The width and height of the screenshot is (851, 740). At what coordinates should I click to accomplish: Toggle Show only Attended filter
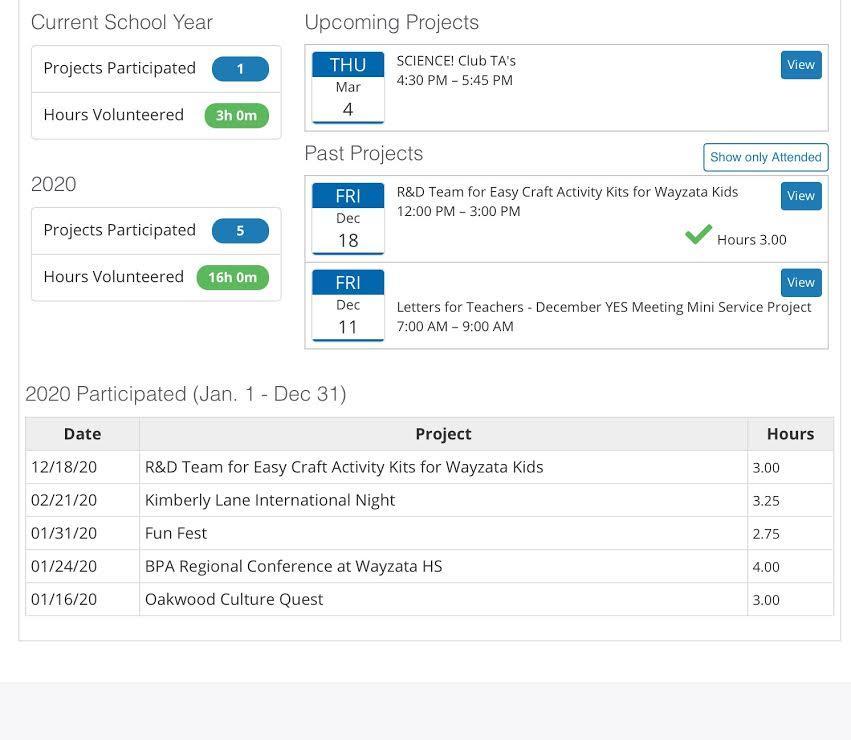tap(766, 157)
